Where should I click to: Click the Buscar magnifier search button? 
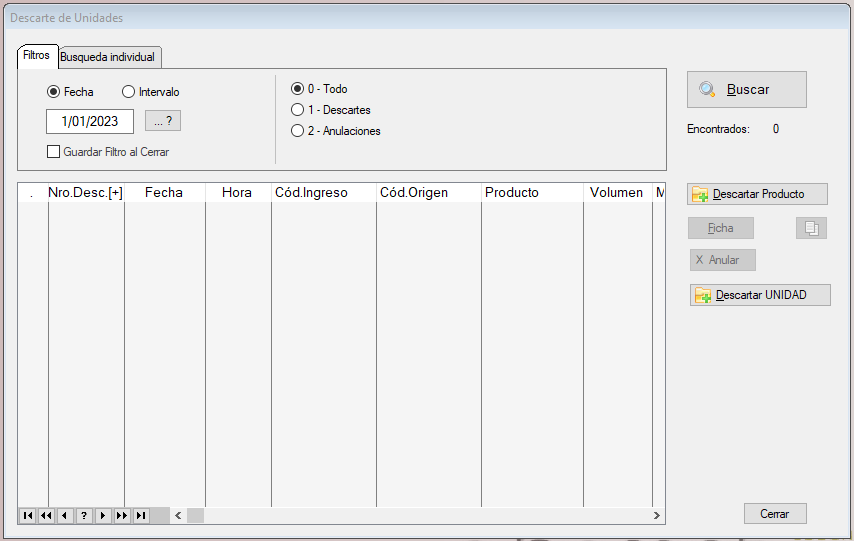pos(746,89)
